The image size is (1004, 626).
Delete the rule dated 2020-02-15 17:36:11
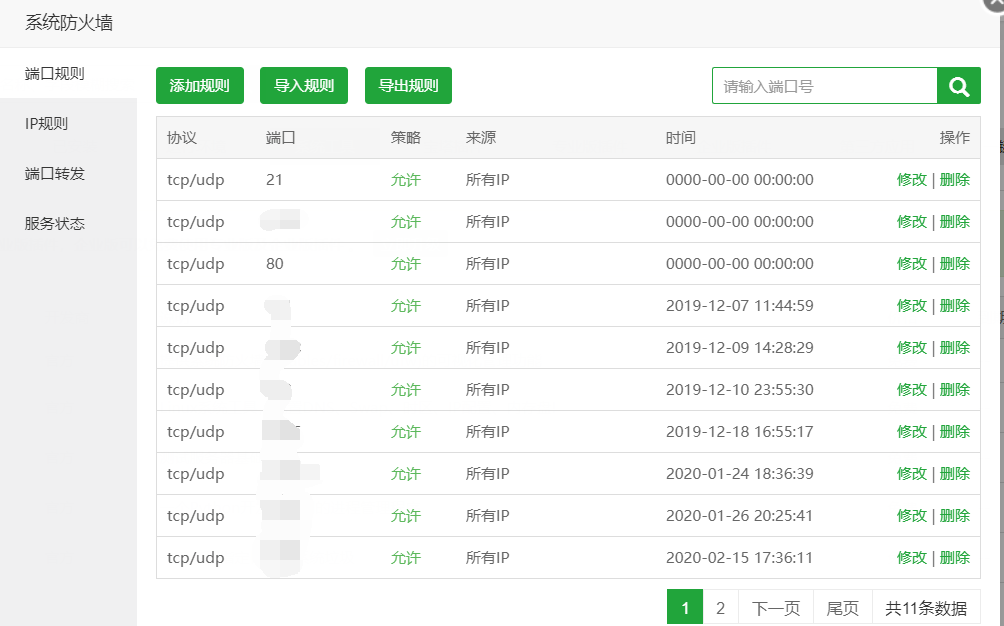[x=955, y=558]
